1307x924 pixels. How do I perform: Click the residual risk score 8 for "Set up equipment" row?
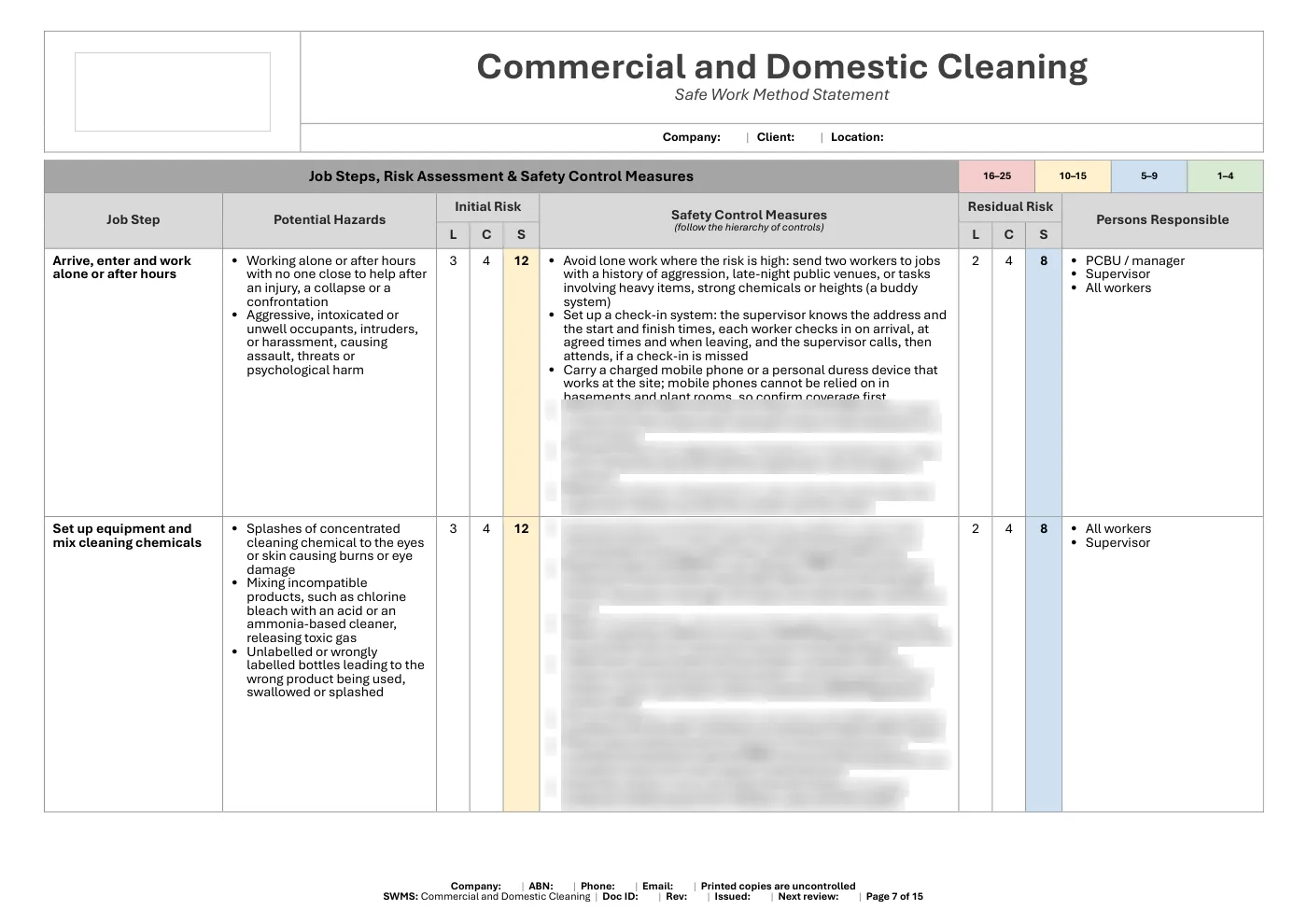tap(1044, 529)
